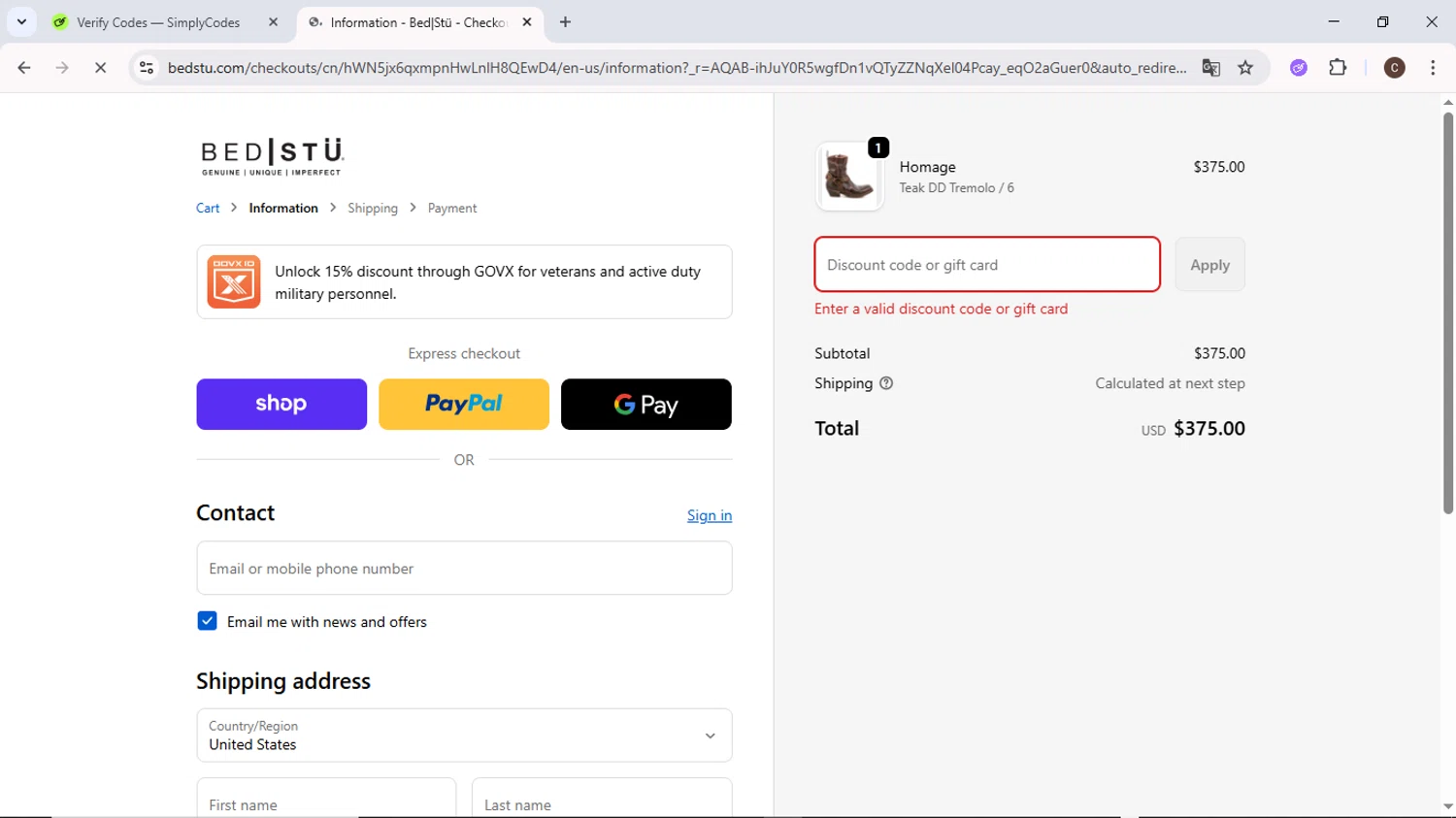Click the Homage boot product thumbnail
Image resolution: width=1456 pixels, height=818 pixels.
pyautogui.click(x=849, y=177)
